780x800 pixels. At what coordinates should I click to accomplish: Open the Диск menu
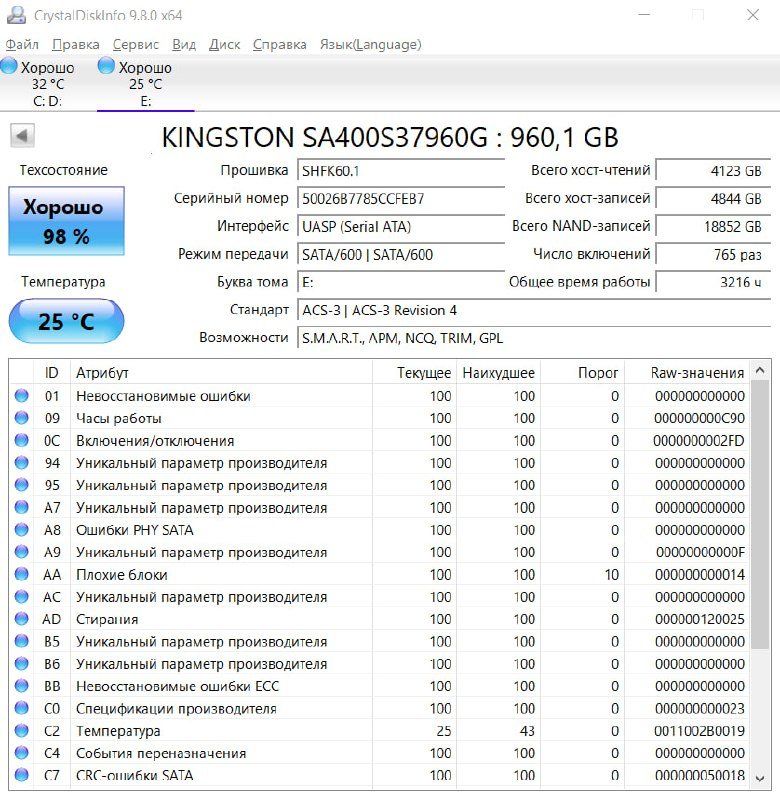[x=224, y=44]
